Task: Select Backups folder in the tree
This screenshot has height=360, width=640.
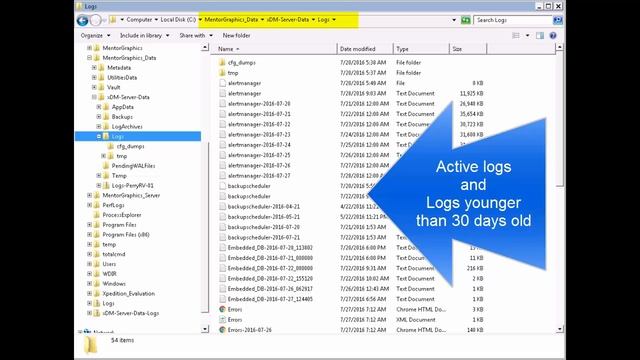Action: coord(122,117)
